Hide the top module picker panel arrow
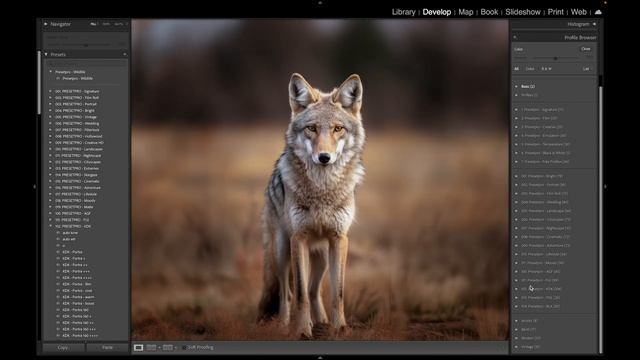The height and width of the screenshot is (360, 640). pos(320,2)
